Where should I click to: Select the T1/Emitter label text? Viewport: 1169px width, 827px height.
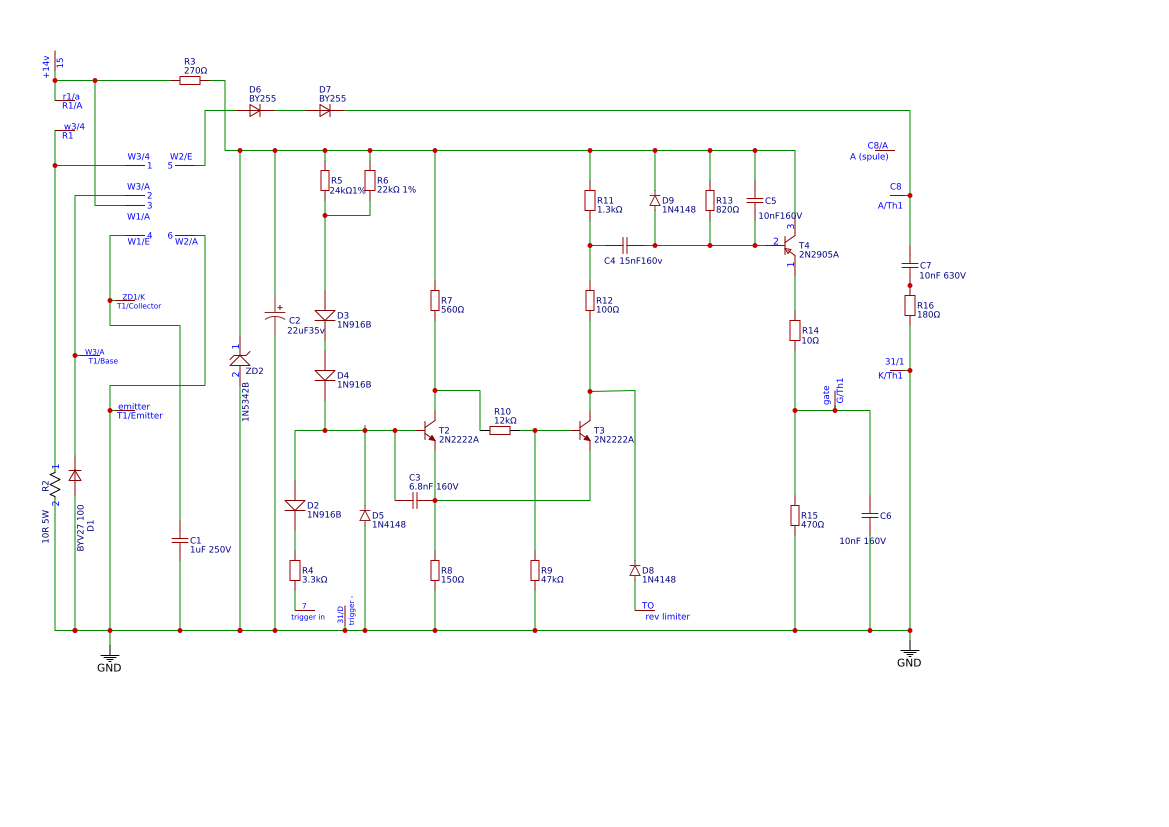(139, 414)
